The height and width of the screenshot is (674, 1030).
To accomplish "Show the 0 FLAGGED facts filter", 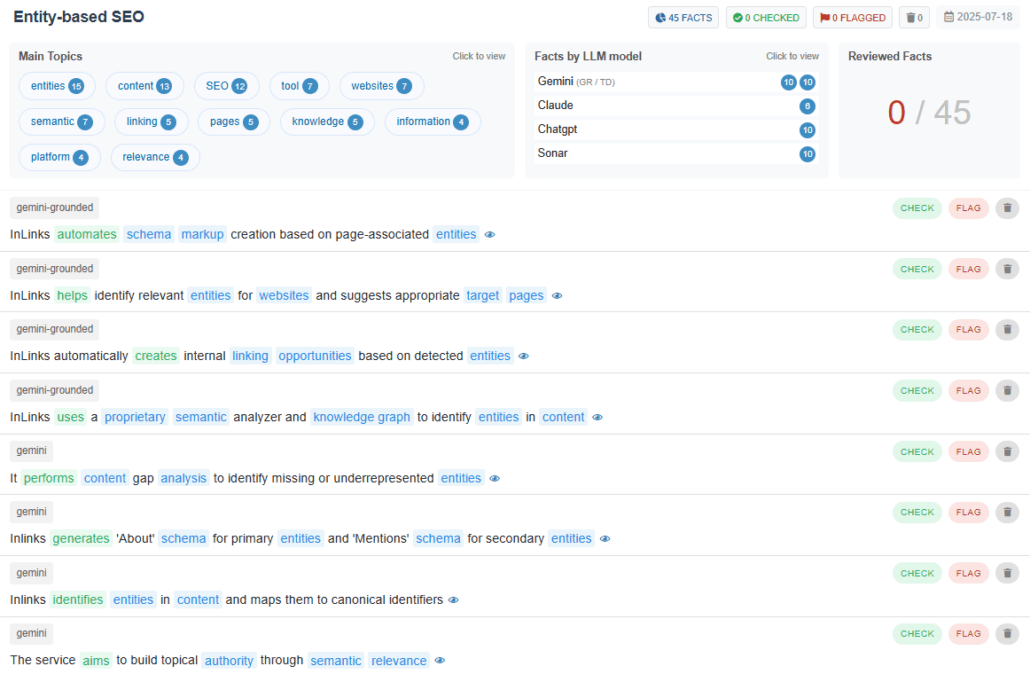I will click(853, 18).
